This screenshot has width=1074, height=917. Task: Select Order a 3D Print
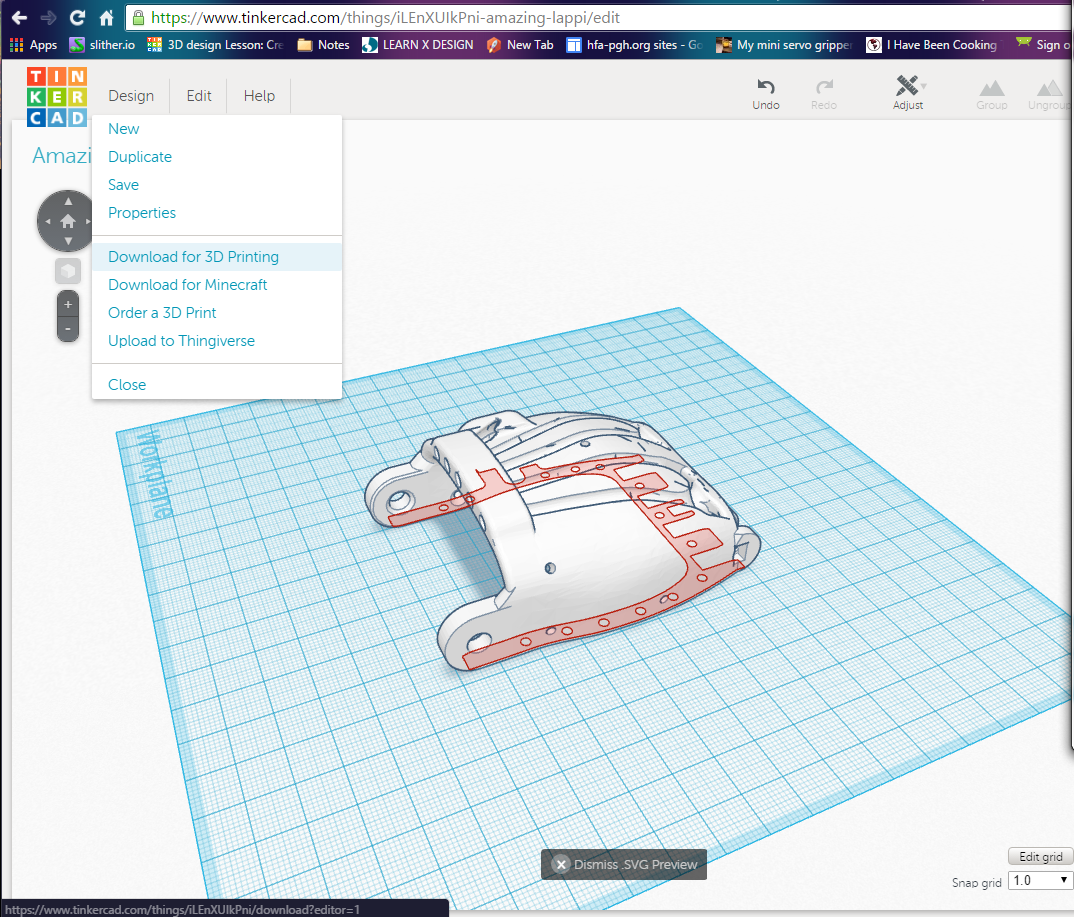(216, 313)
